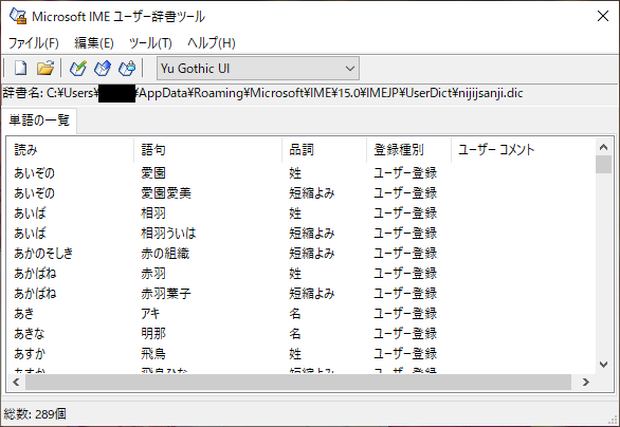Click the IME dictionary tool title icon
Image resolution: width=620 pixels, height=427 pixels.
[18, 16]
